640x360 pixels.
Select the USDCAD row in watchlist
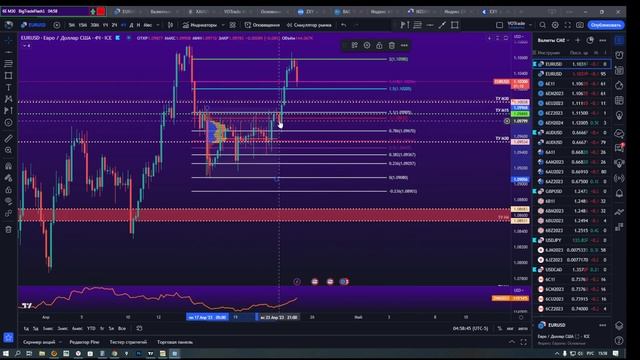[x=572, y=269]
